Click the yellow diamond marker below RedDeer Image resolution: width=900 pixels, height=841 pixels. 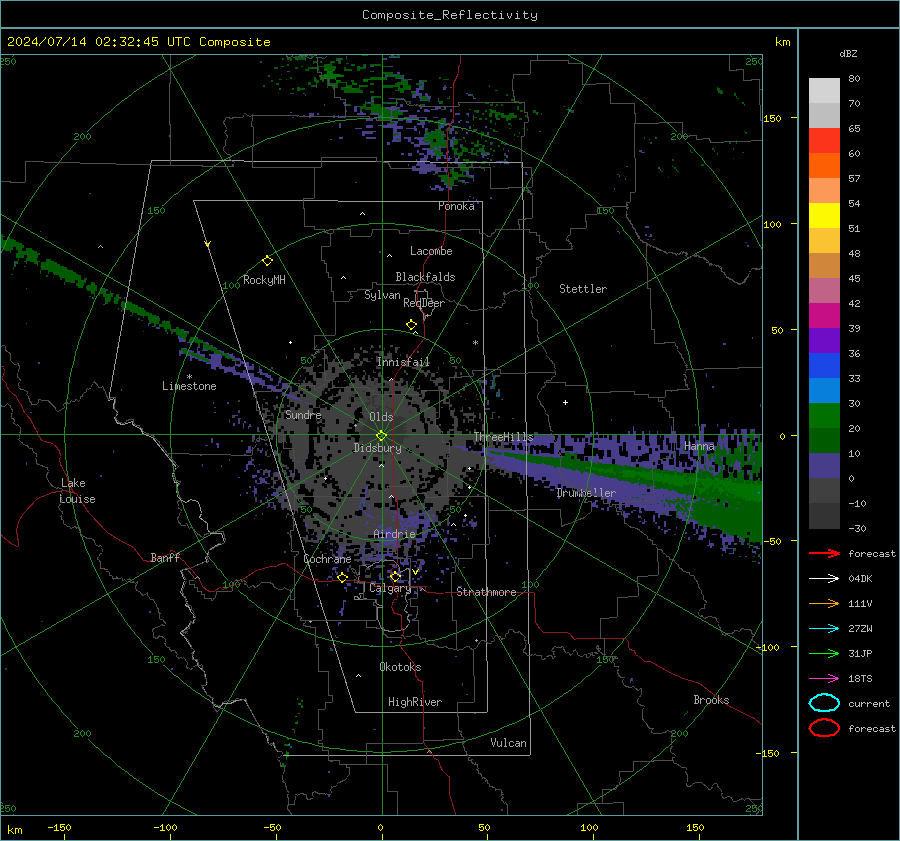(x=411, y=325)
